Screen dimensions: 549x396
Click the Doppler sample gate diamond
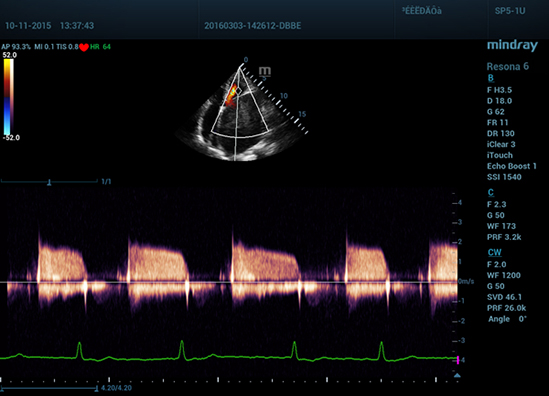pyautogui.click(x=238, y=91)
